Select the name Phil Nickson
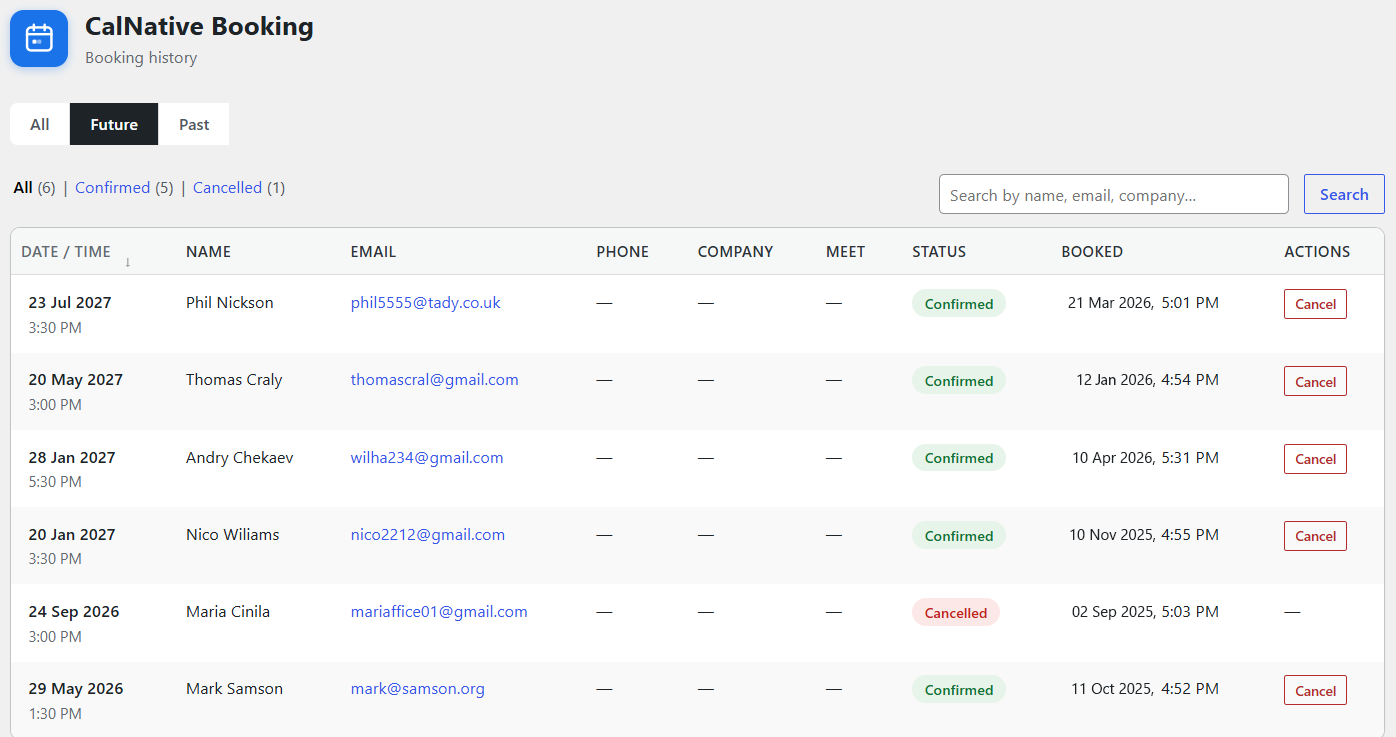 pyautogui.click(x=229, y=303)
